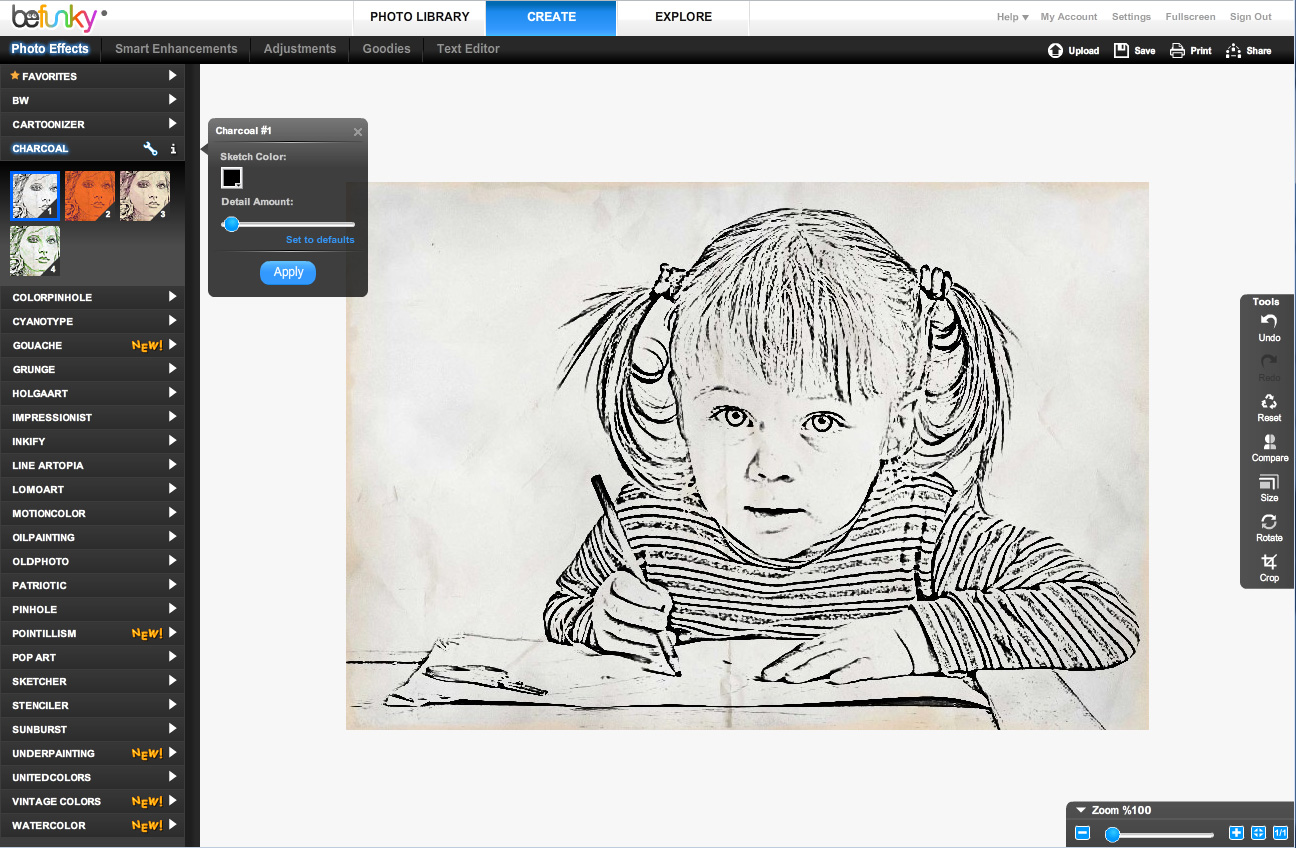Viewport: 1296px width, 848px height.
Task: Activate the Compare tool
Action: 1268,447
